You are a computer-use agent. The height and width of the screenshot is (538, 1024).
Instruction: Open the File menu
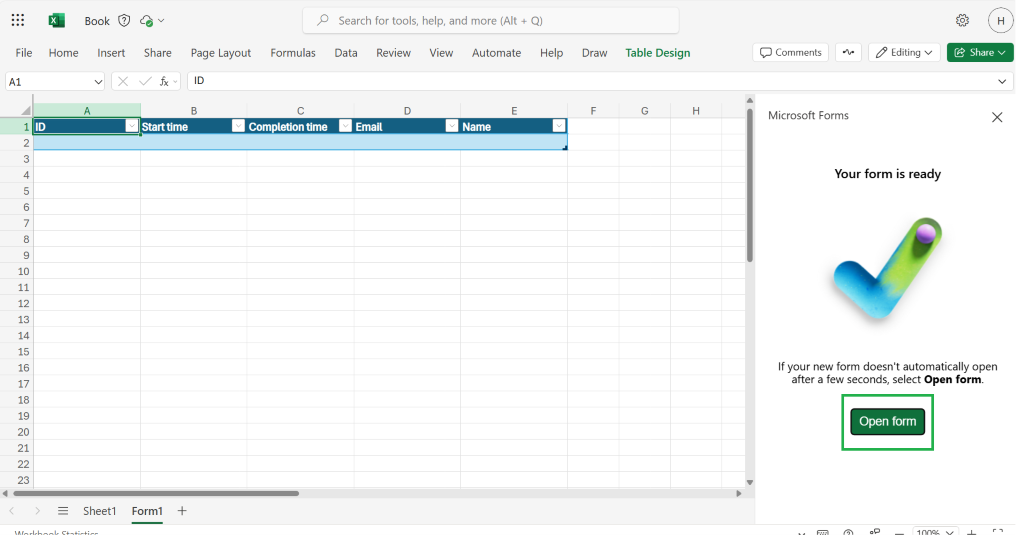click(24, 53)
